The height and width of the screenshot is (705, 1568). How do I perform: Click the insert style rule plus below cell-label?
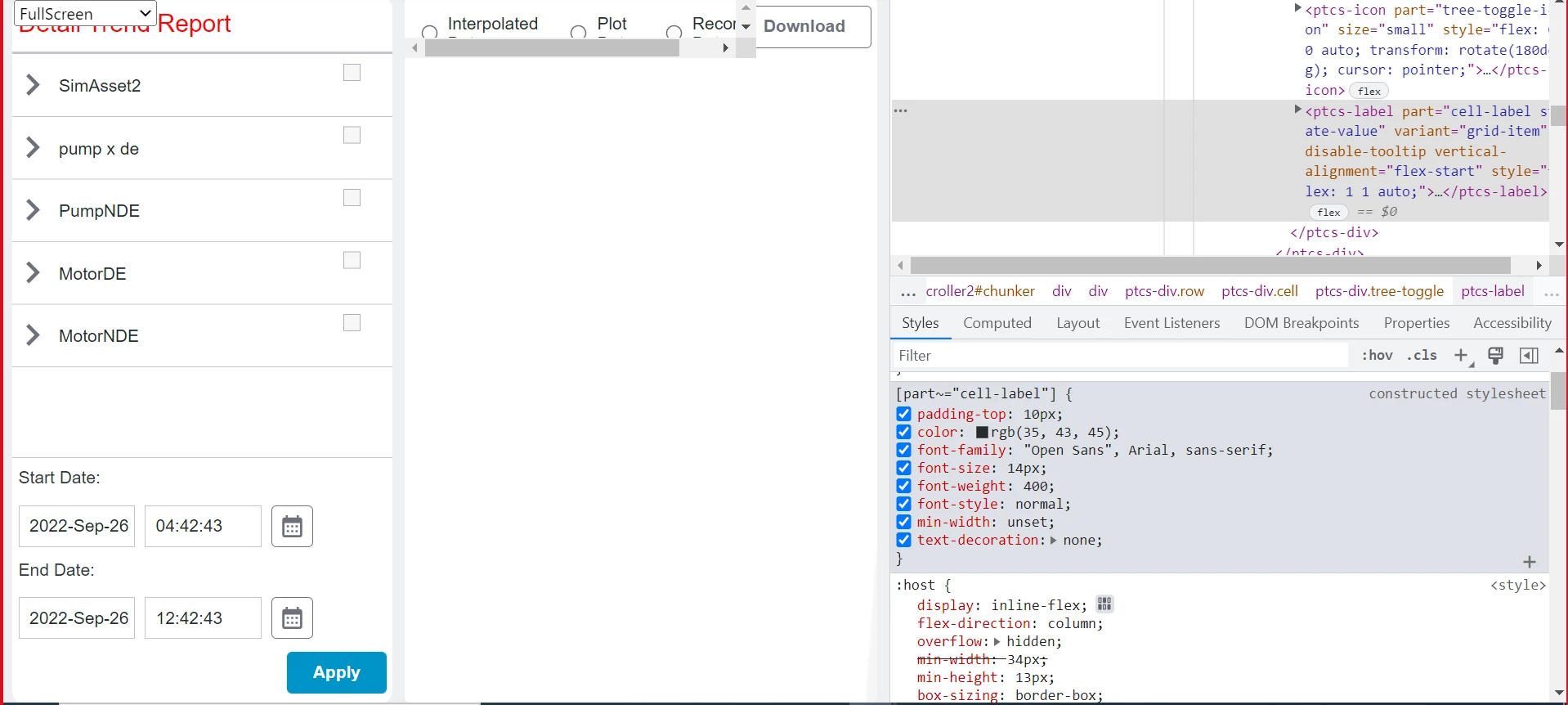click(x=1530, y=562)
